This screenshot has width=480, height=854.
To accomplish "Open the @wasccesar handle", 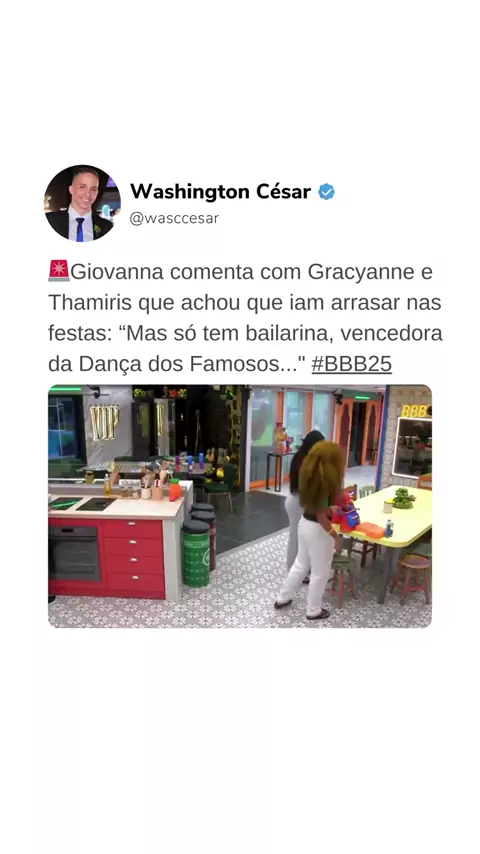I will click(174, 218).
